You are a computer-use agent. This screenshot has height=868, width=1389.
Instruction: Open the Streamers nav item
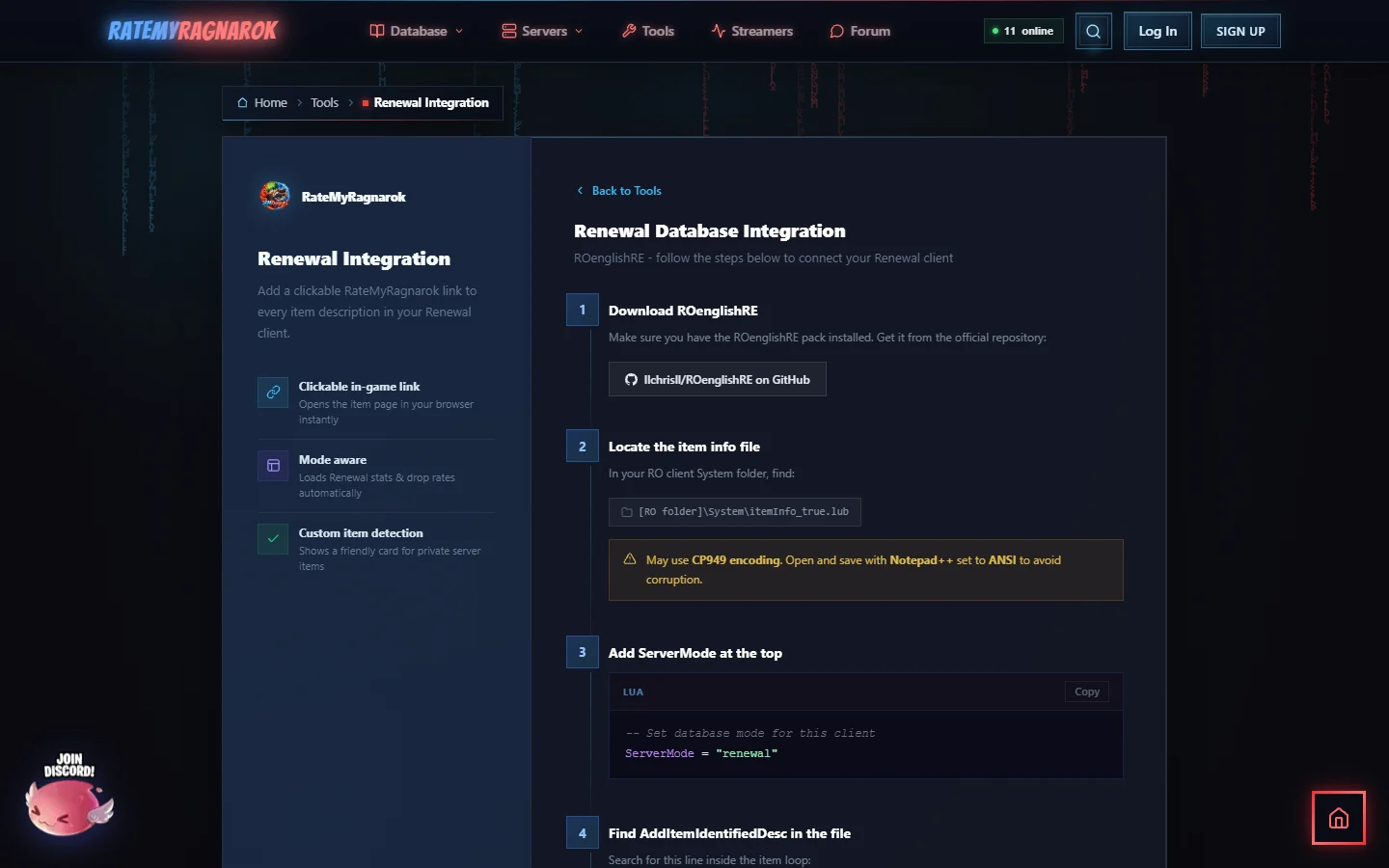pos(752,31)
